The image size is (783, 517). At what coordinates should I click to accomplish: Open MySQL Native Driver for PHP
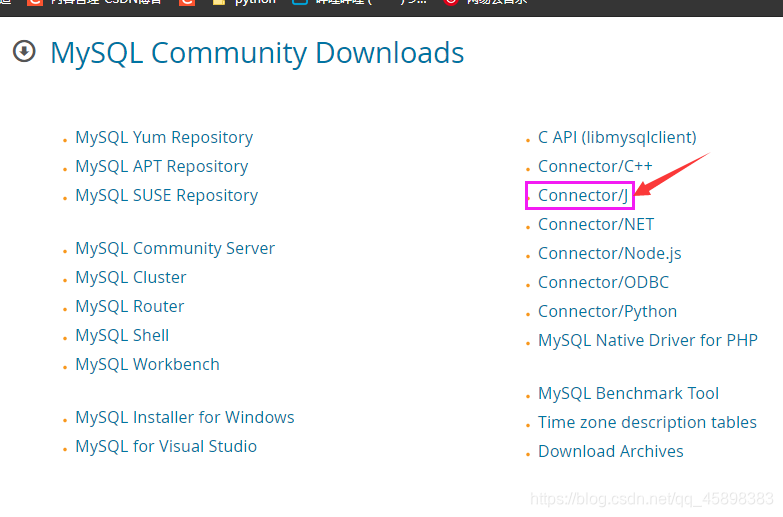[648, 340]
